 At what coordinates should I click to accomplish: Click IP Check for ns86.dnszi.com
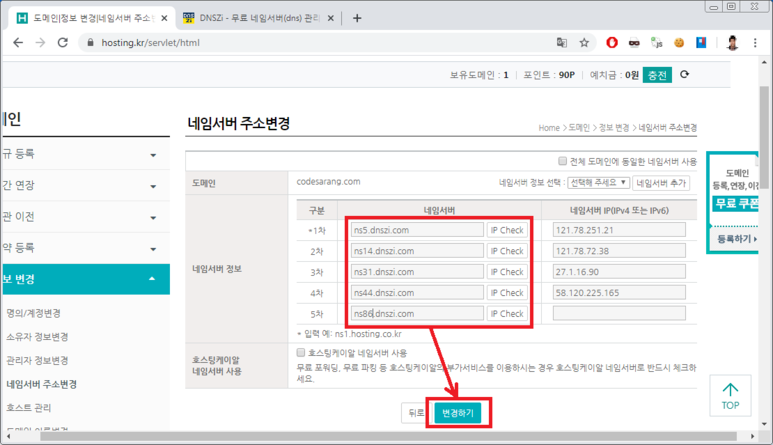(507, 313)
